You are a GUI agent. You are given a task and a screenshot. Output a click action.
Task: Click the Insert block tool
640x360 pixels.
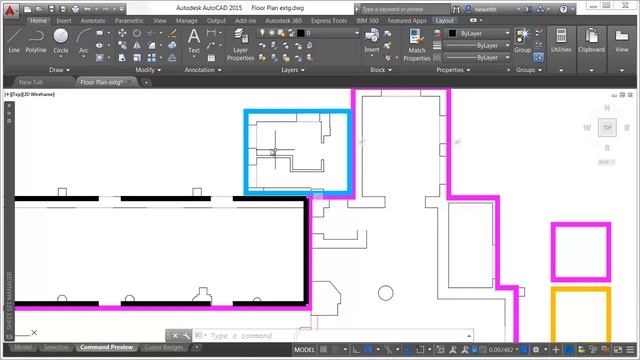[x=372, y=41]
